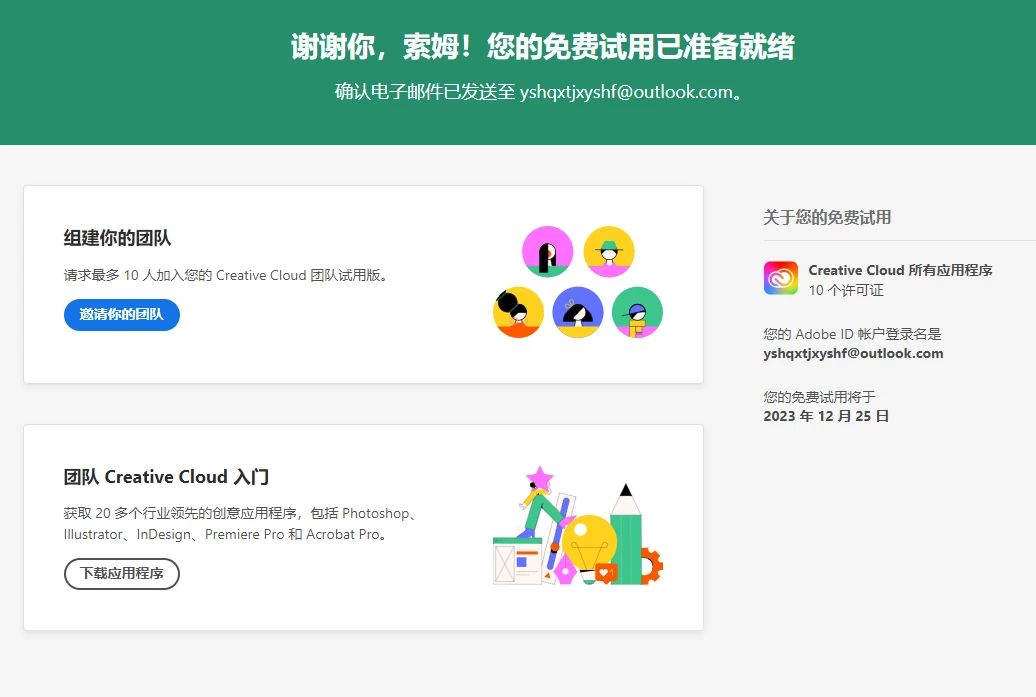Viewport: 1036px width, 697px height.
Task: Click the label 您的 Adobe ID 帐户登录名是
Action: tap(852, 334)
